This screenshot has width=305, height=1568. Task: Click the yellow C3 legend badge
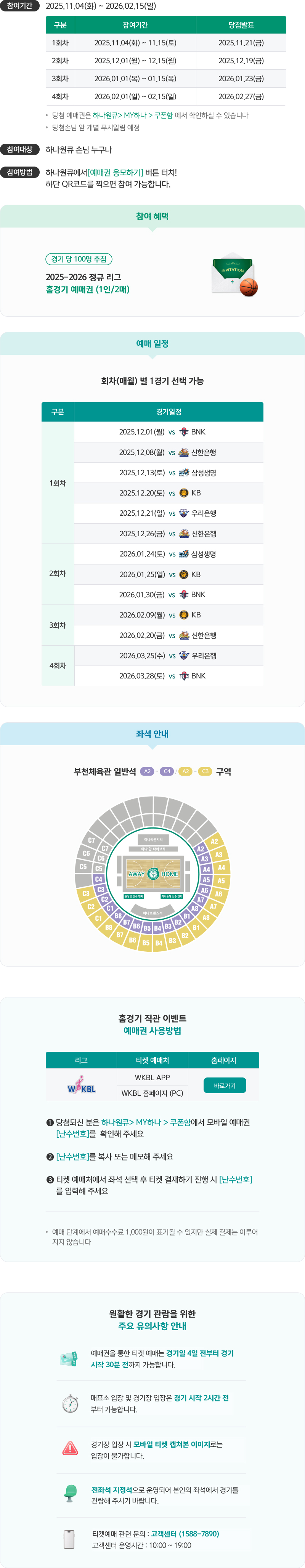pos(205,771)
